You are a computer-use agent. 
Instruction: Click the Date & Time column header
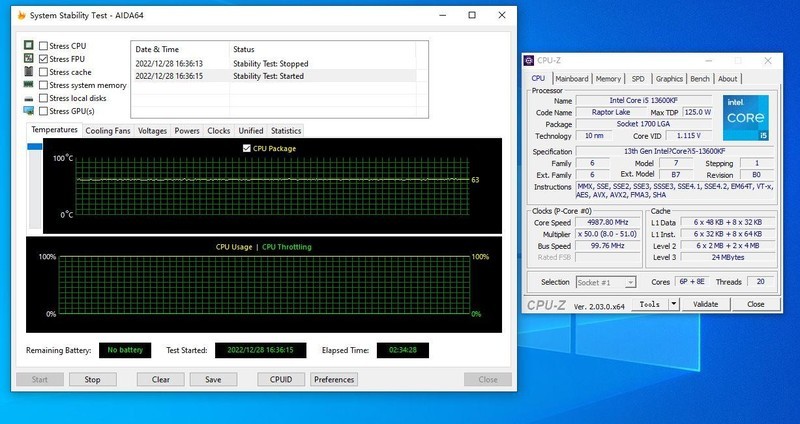coord(180,49)
